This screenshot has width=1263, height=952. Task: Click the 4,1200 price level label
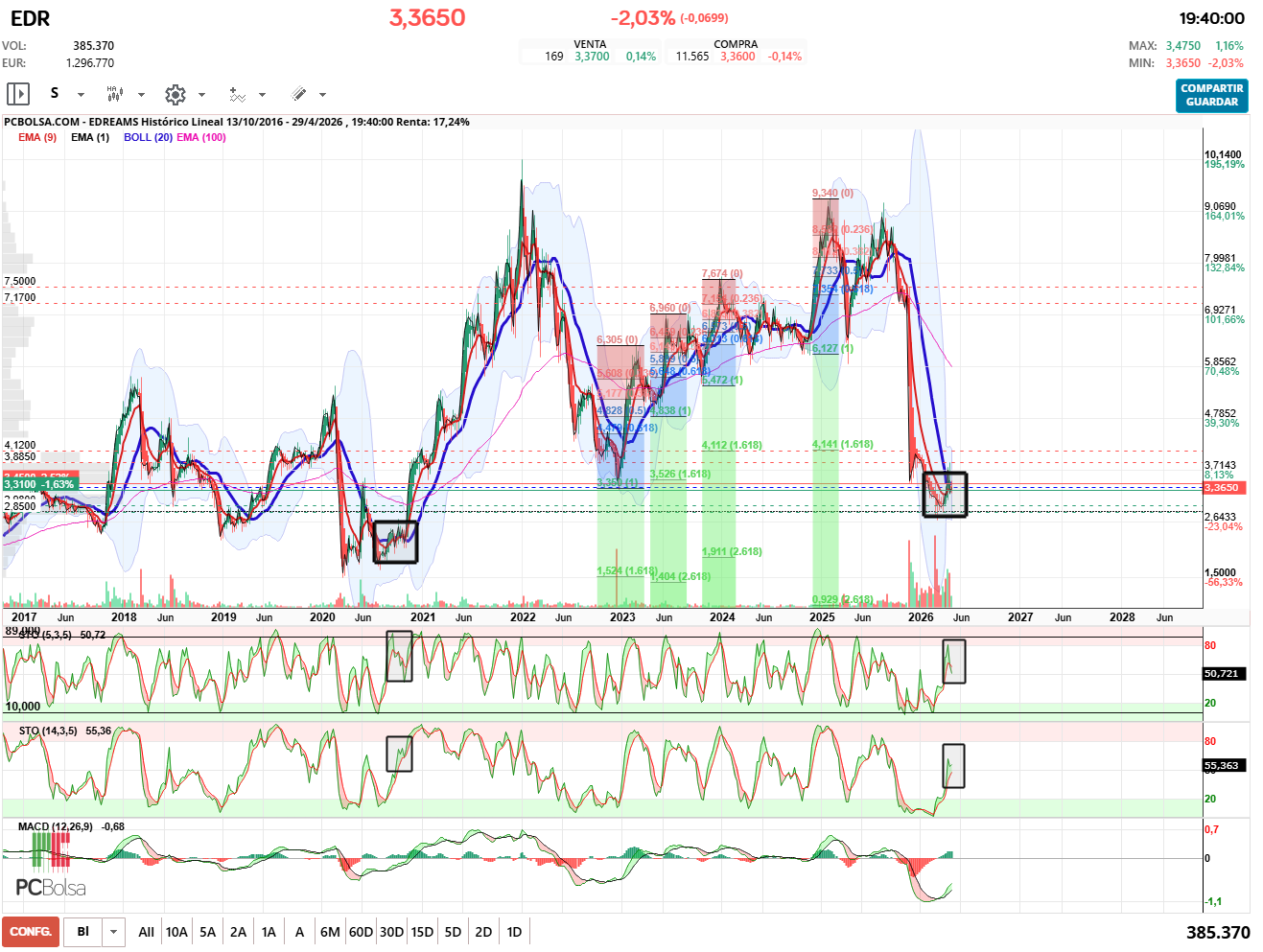(20, 446)
